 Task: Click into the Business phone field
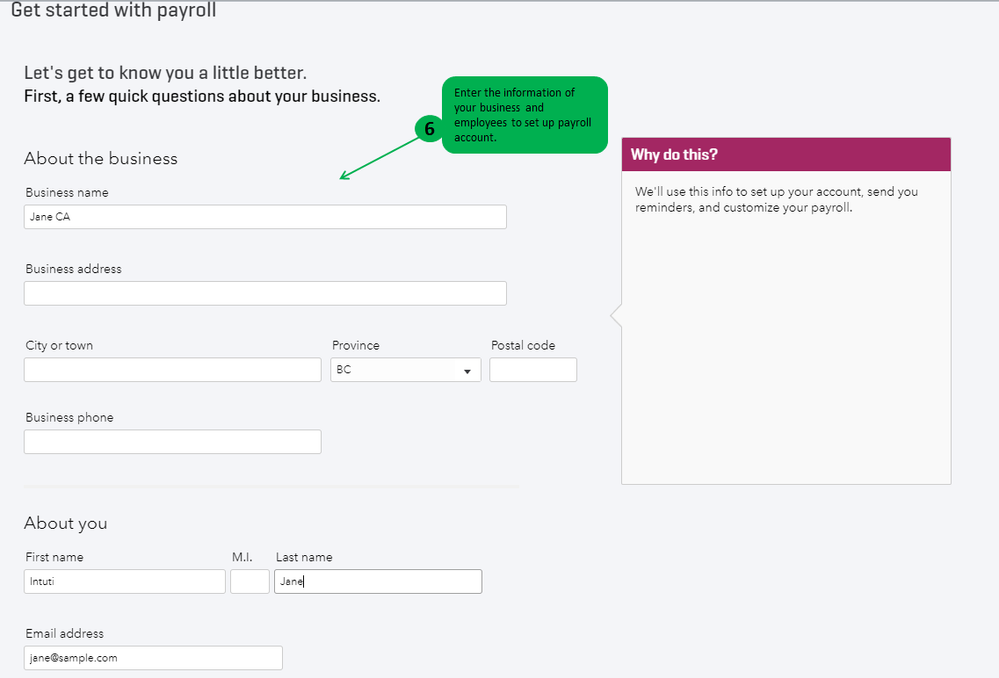tap(172, 442)
